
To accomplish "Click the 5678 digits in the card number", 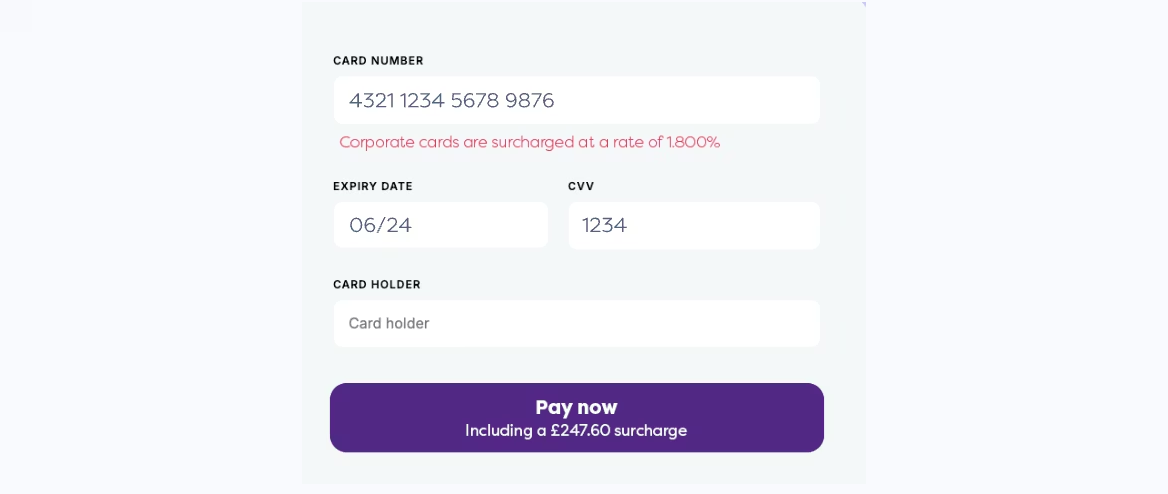I will coord(475,100).
